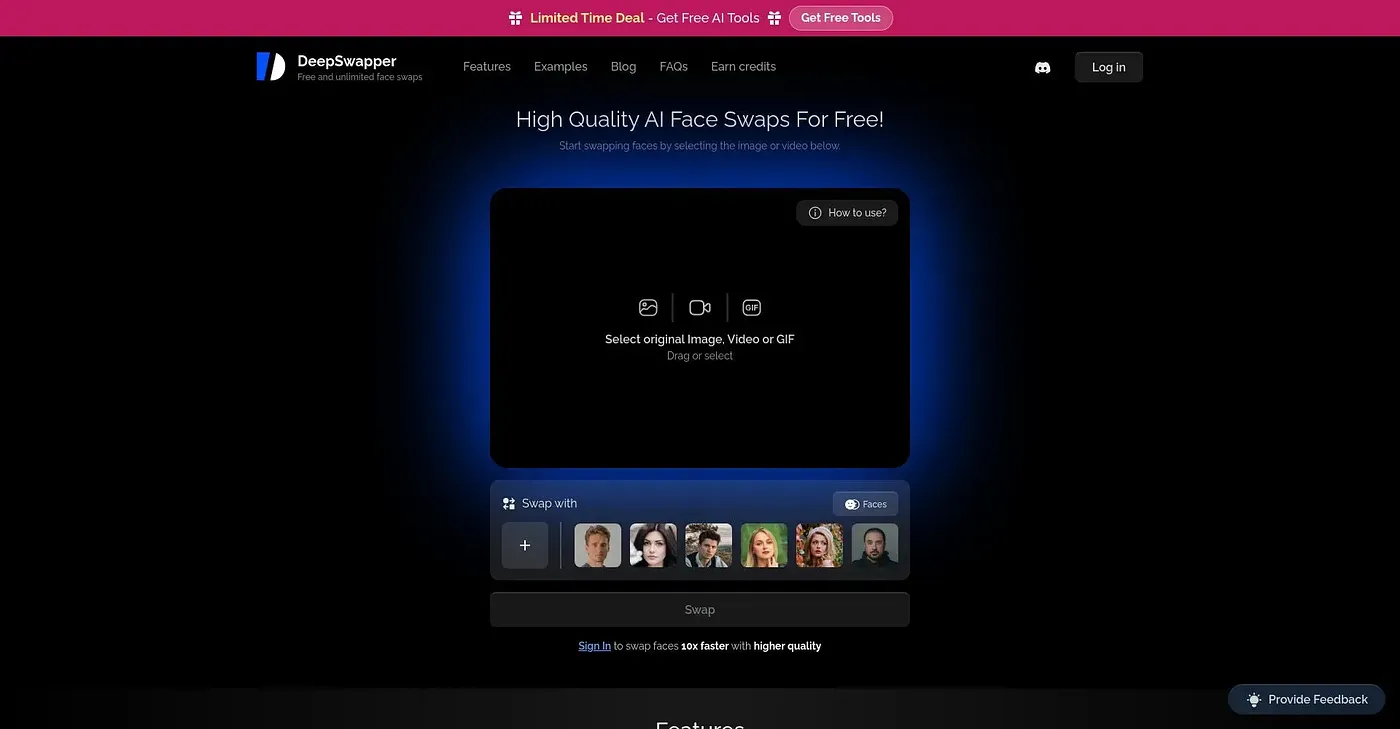The image size is (1400, 729).
Task: Click the Faces button
Action: (865, 504)
